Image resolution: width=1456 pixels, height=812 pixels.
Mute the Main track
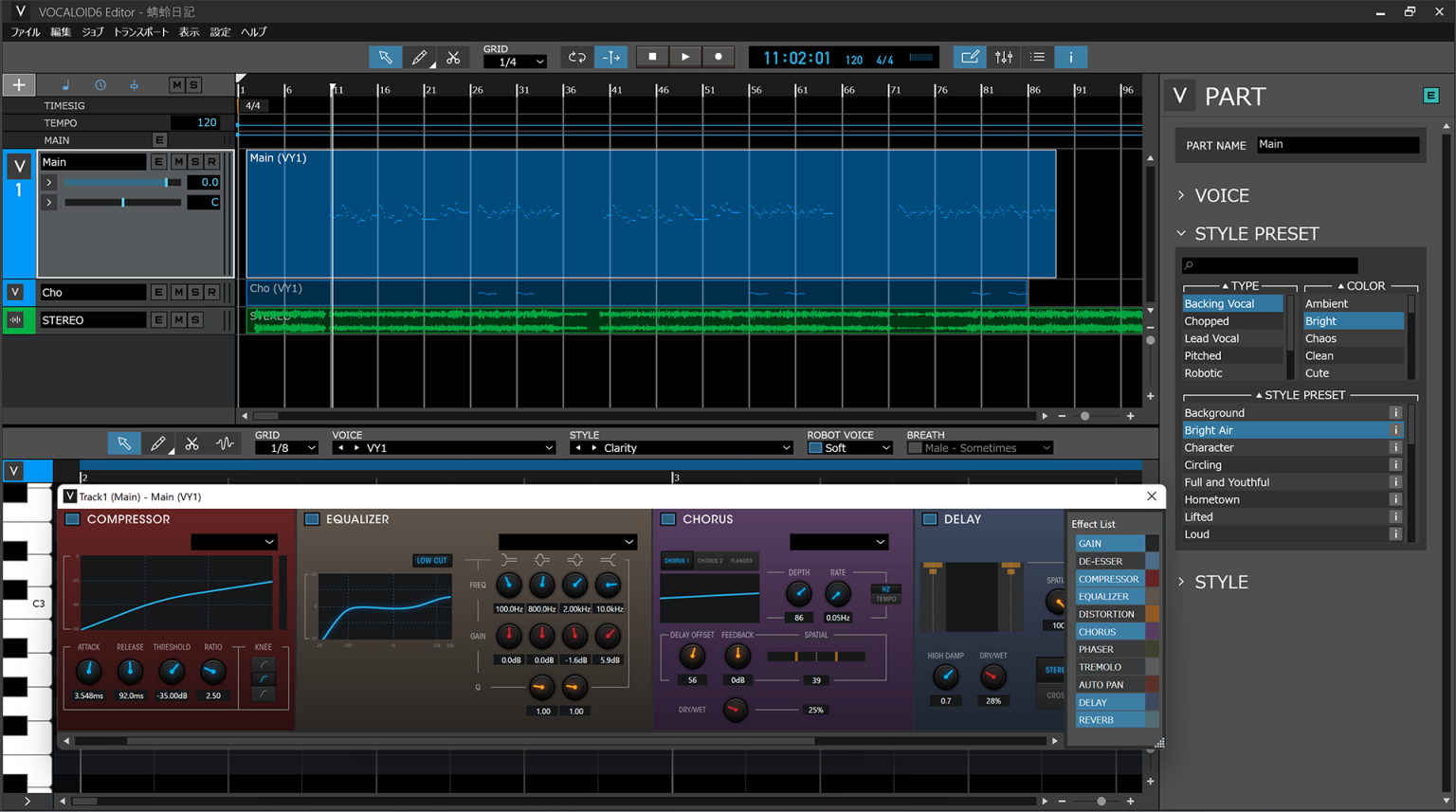(x=178, y=162)
